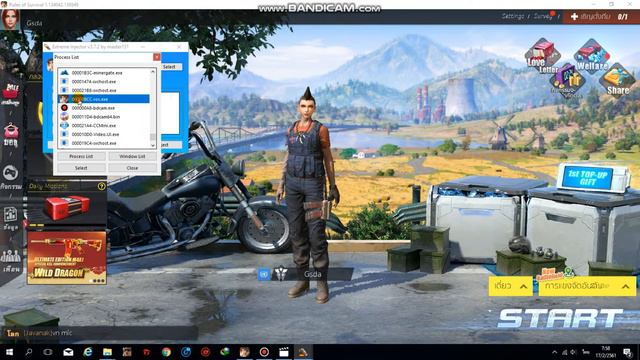Select the 00001474 svchost.exe process row
The image size is (640, 360).
pos(104,82)
